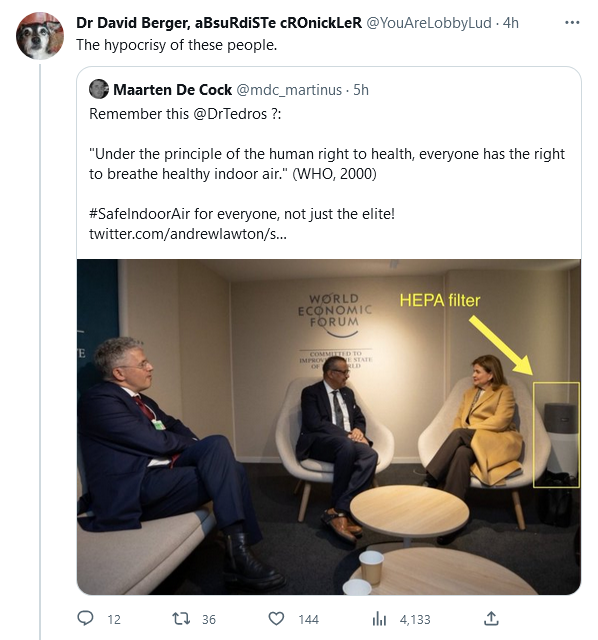
Task: Open the 4h tweet timestamp
Action: (x=511, y=23)
